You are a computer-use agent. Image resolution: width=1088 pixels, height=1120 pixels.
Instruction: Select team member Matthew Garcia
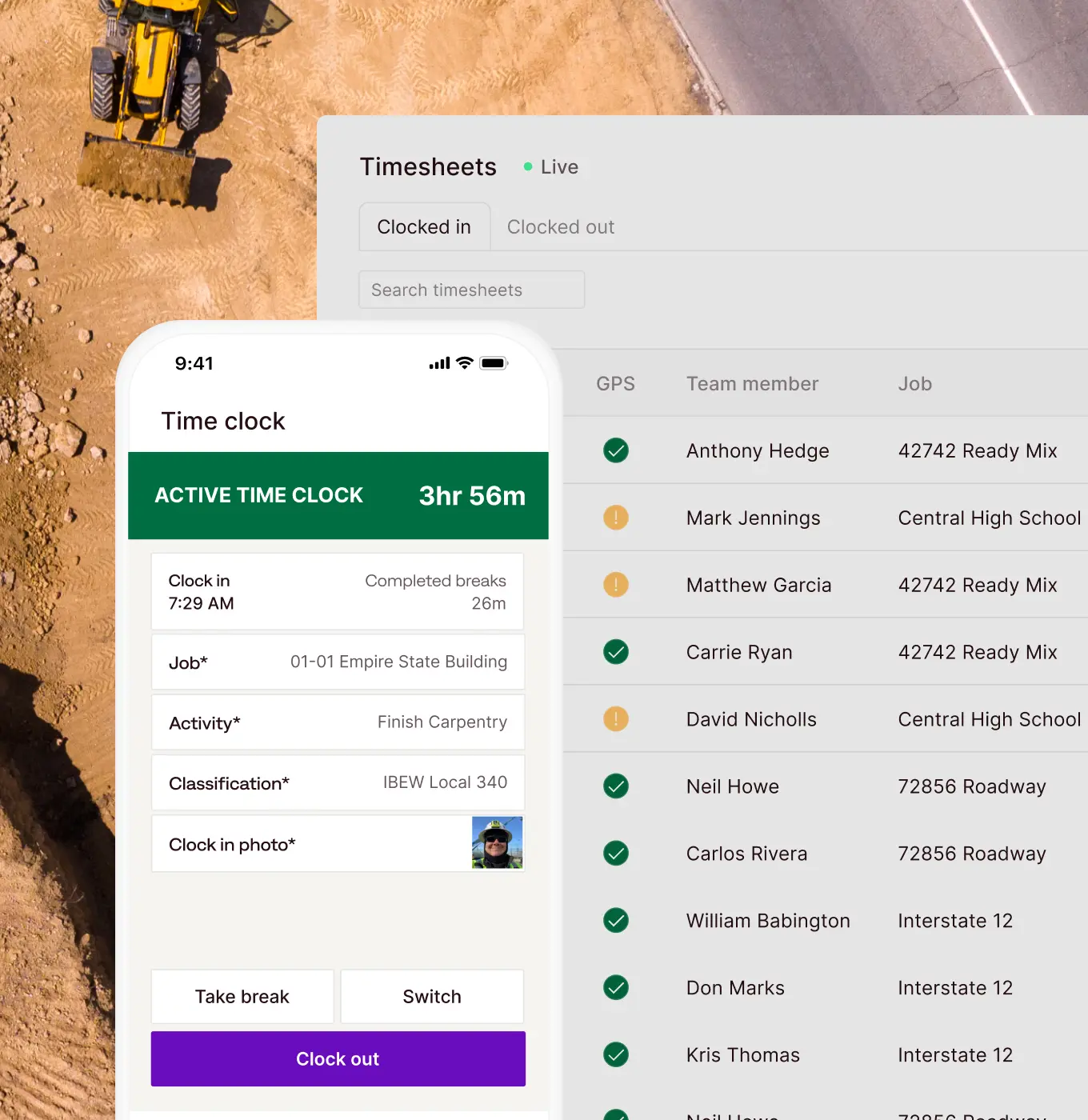click(x=758, y=586)
